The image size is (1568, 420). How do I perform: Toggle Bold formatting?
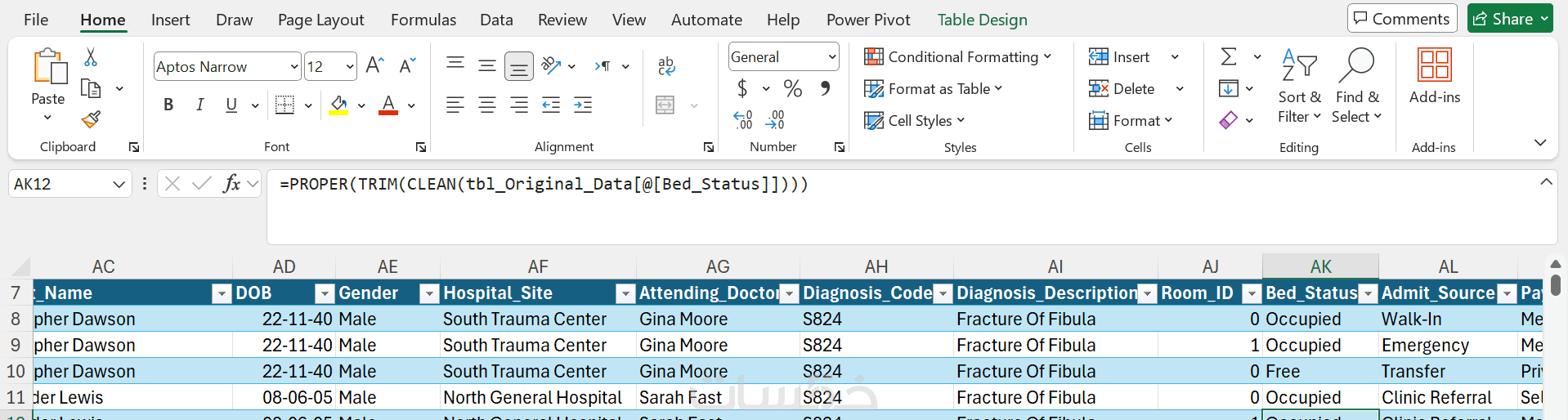coord(168,105)
